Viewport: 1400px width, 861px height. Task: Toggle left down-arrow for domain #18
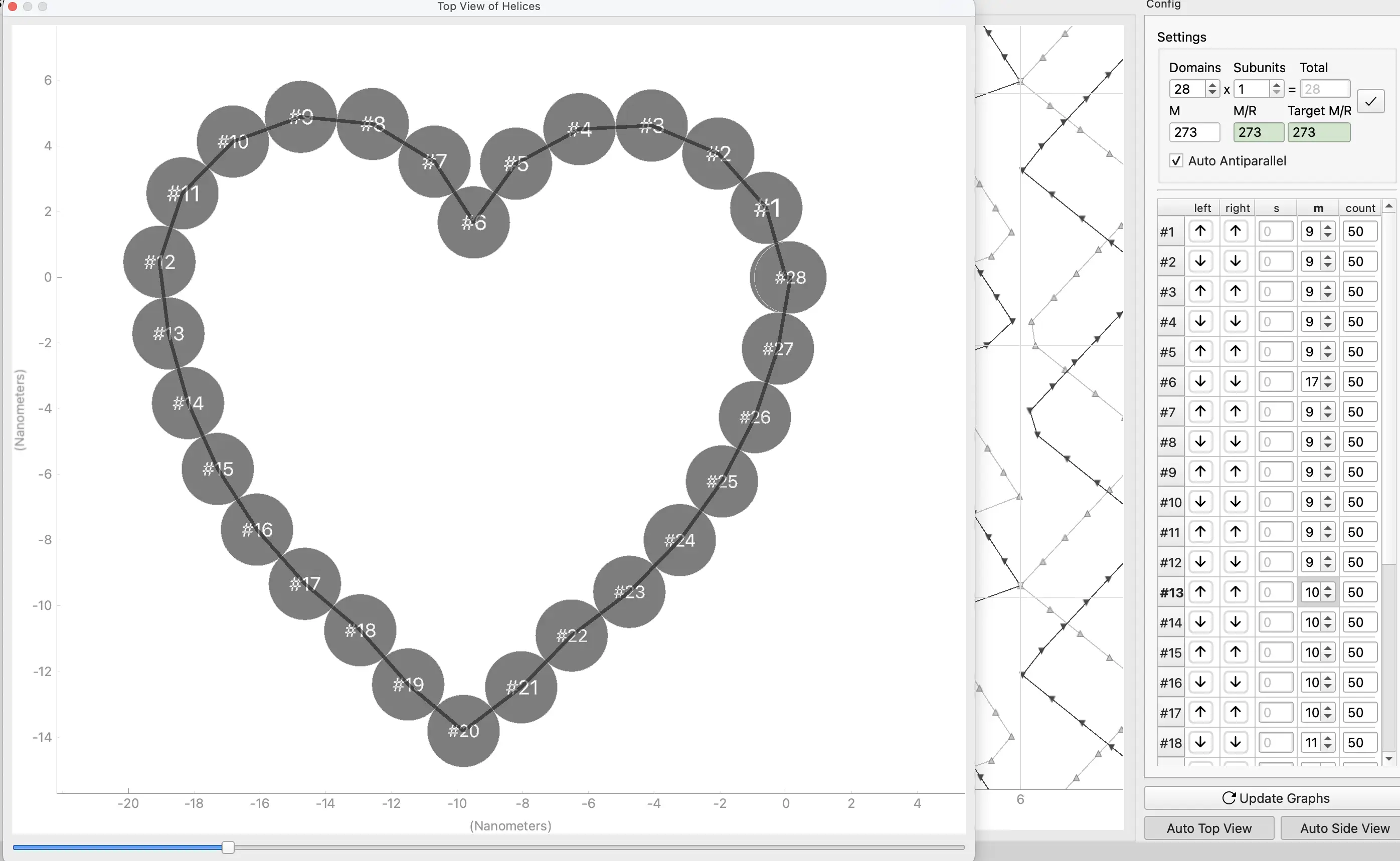point(1200,743)
